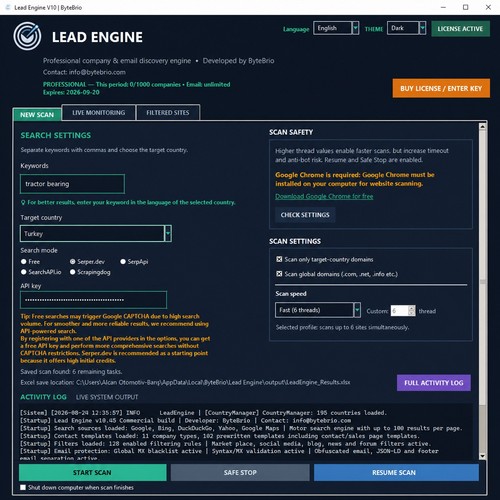Image resolution: width=500 pixels, height=500 pixels.
Task: Click the 'Expires: 2026-09-20' license text
Action: [x=71, y=92]
